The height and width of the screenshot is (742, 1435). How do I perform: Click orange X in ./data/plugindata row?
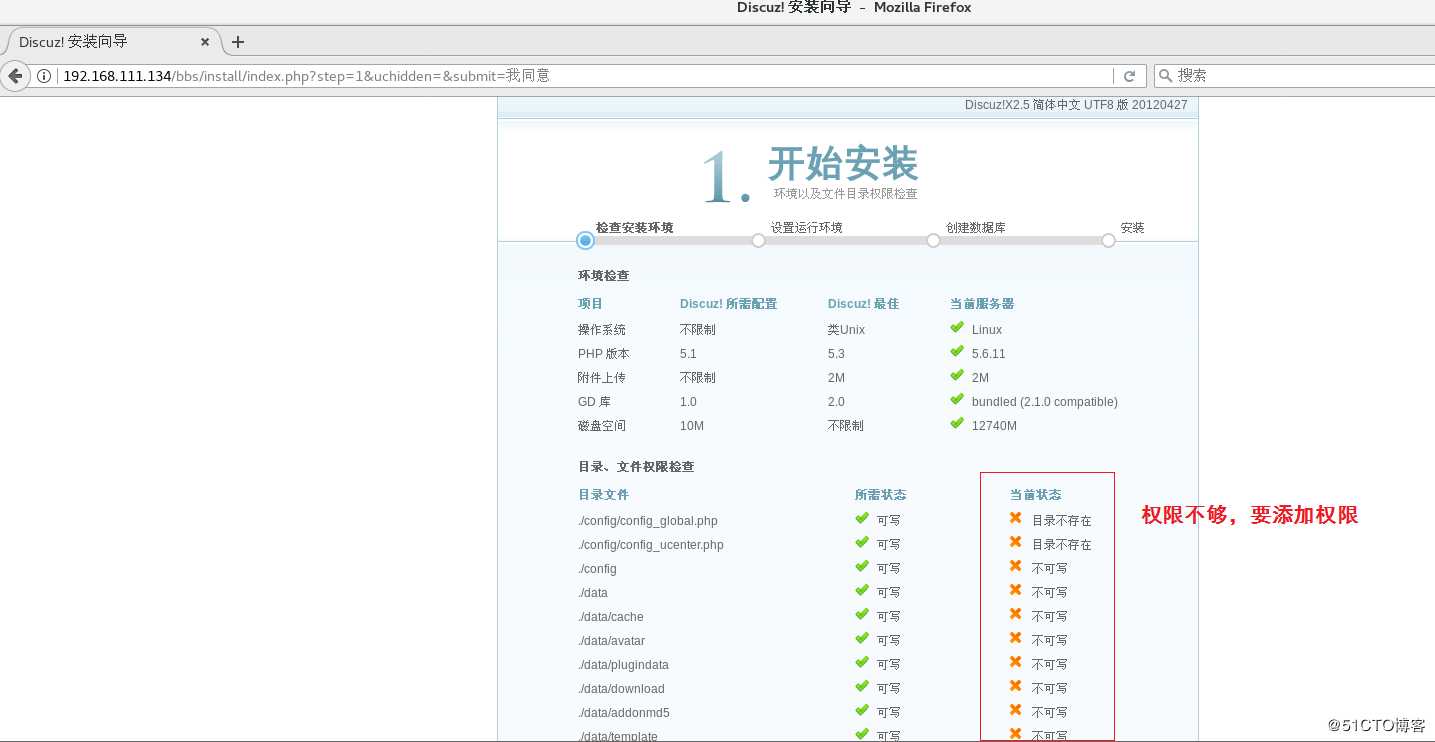[x=1015, y=662]
